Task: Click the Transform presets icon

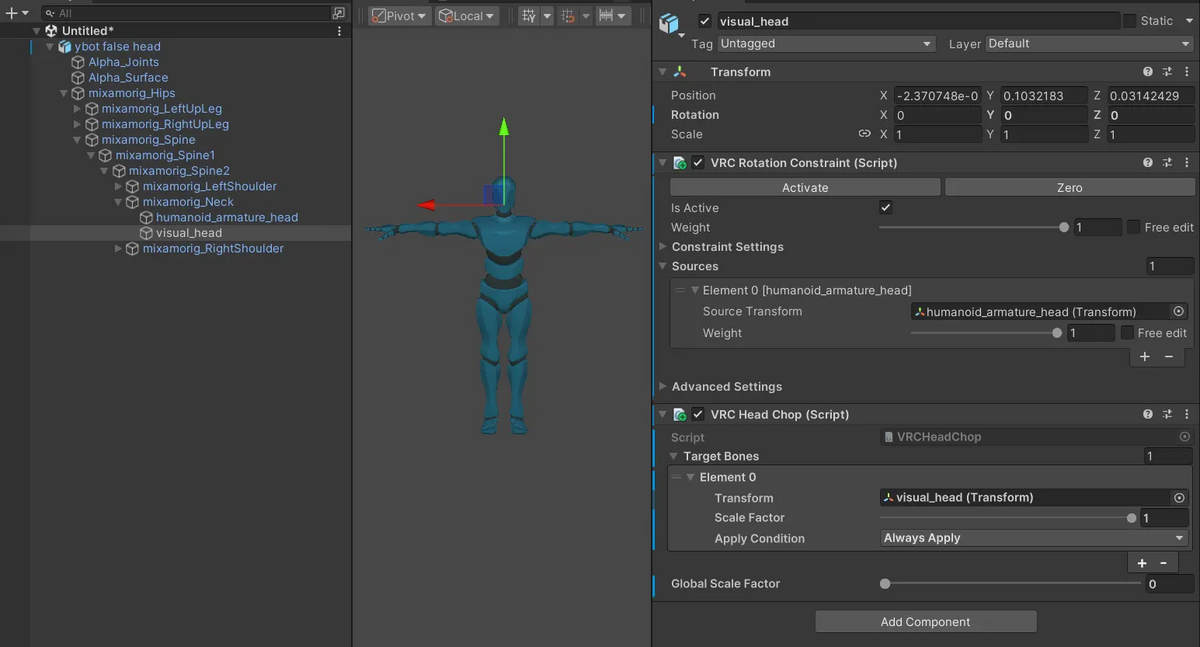Action: 1166,71
